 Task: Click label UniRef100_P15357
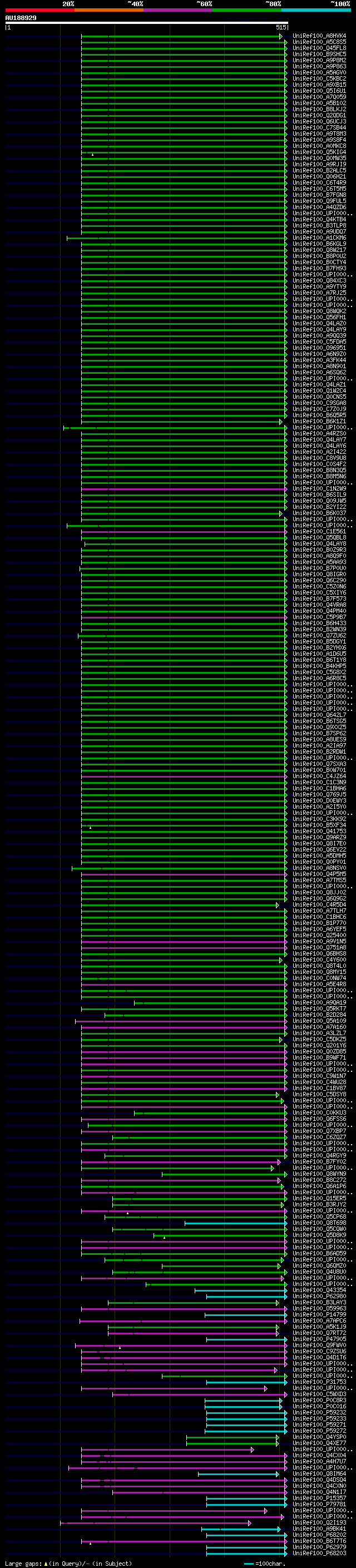click(319, 1498)
